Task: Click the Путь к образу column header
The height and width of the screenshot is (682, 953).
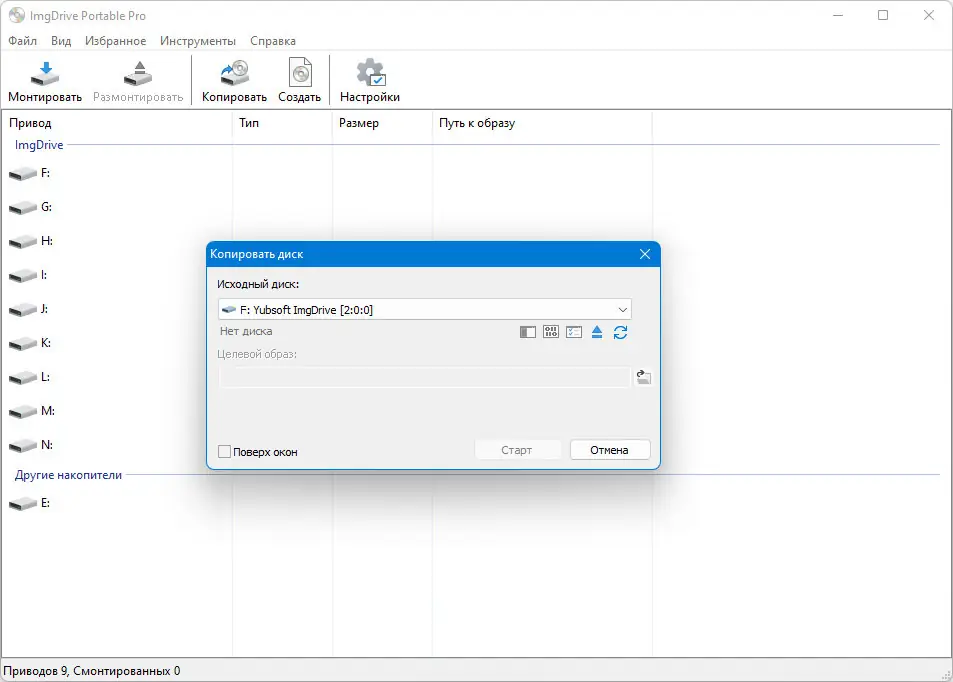Action: click(x=542, y=123)
